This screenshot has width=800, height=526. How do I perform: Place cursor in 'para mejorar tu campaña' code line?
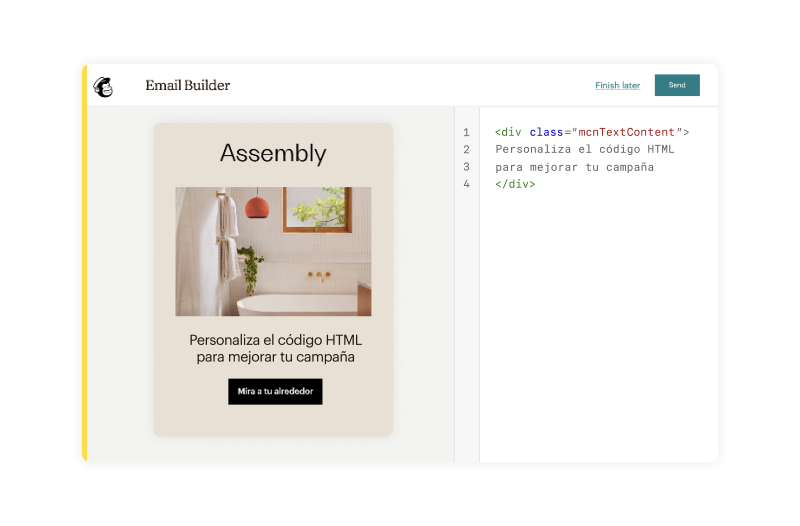574,167
